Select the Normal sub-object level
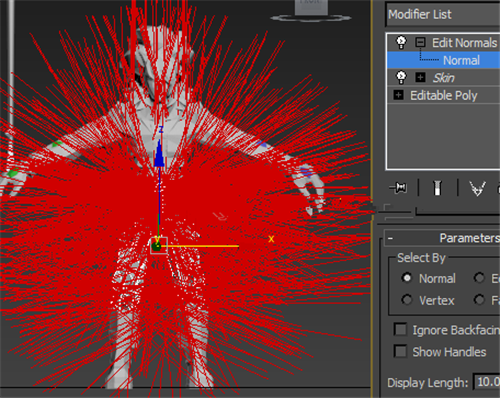The height and width of the screenshot is (398, 500). click(x=461, y=60)
